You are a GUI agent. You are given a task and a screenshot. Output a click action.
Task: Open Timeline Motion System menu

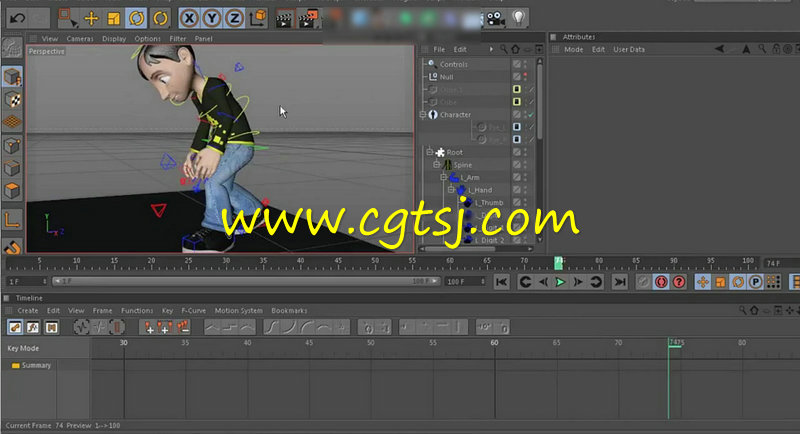pos(238,311)
